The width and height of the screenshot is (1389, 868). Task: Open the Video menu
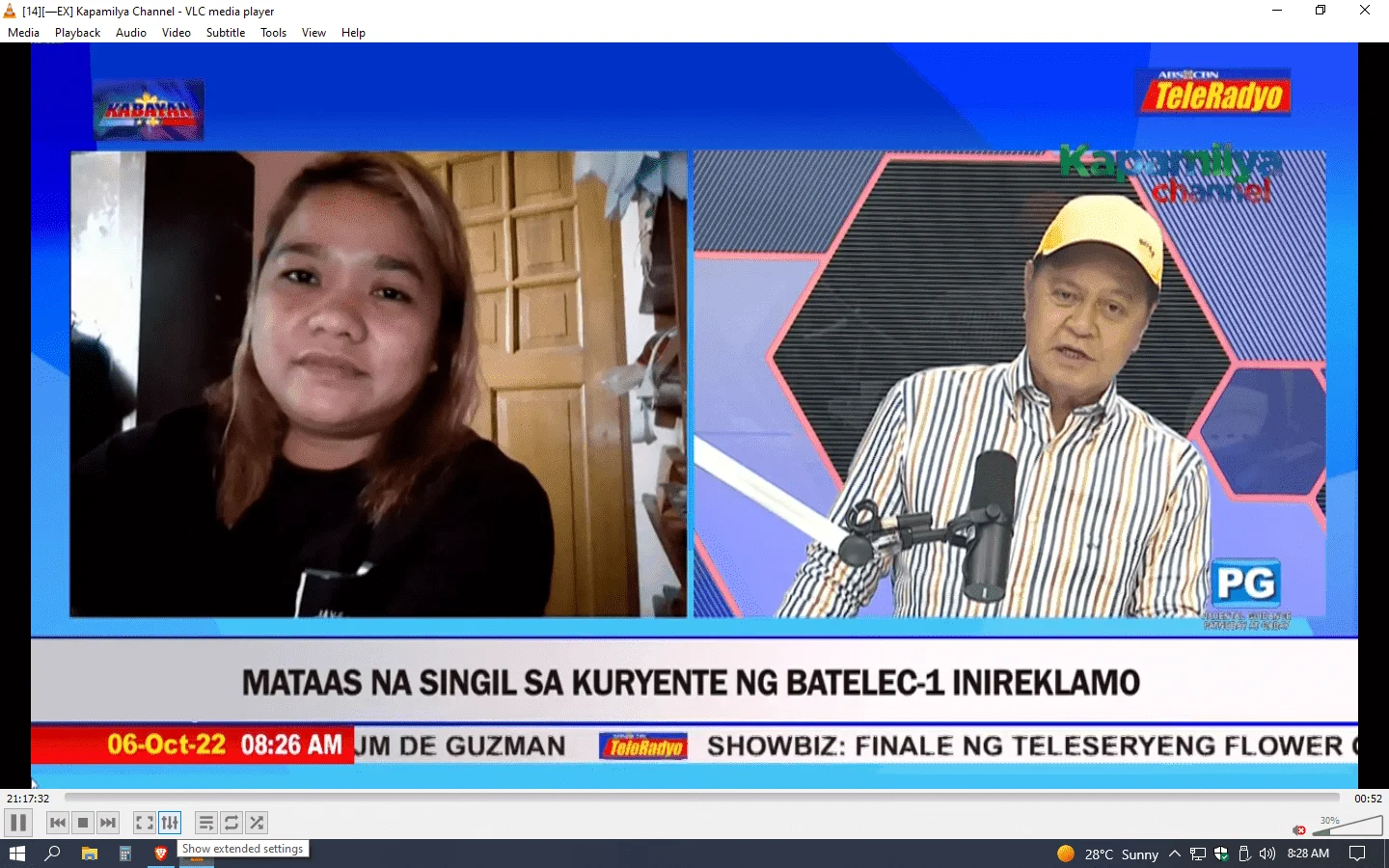tap(177, 33)
